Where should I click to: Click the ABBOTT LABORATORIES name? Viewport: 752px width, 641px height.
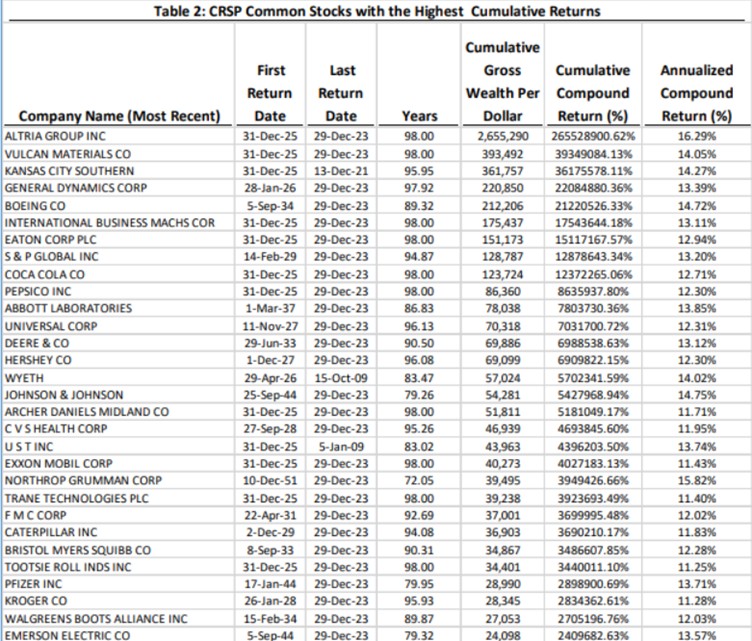[68, 308]
